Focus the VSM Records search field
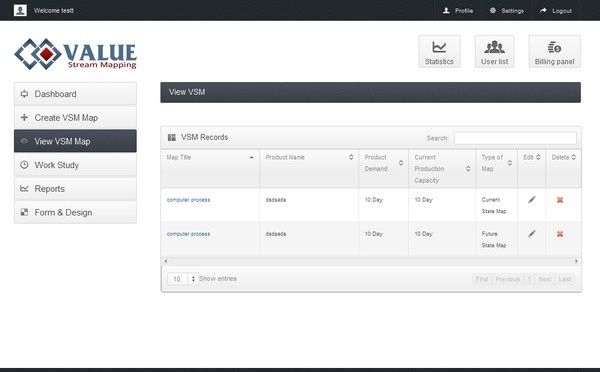600x372 pixels. point(515,138)
